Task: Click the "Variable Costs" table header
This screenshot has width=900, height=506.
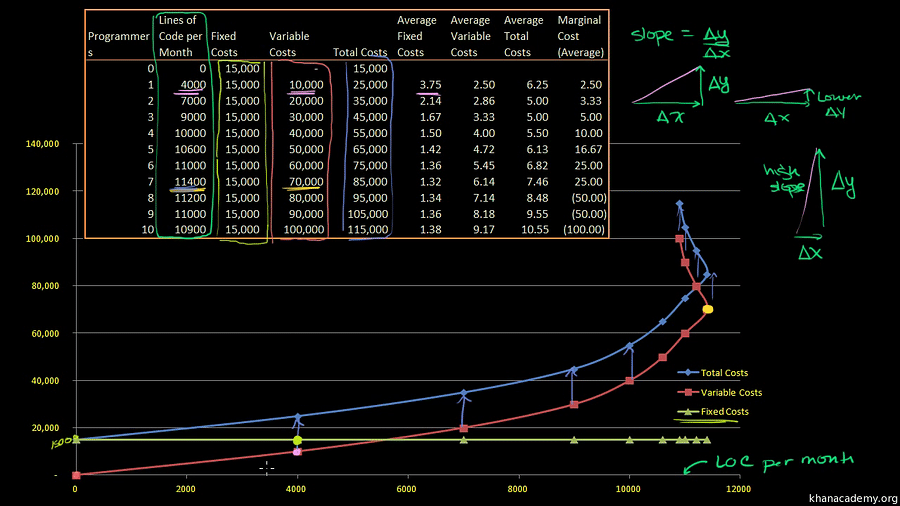Action: (x=289, y=44)
